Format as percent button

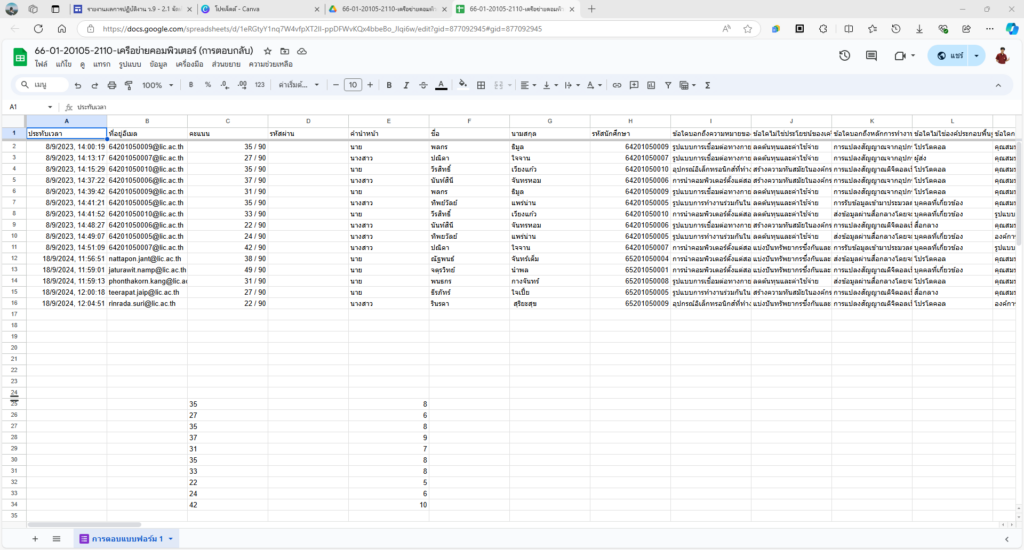[x=208, y=85]
